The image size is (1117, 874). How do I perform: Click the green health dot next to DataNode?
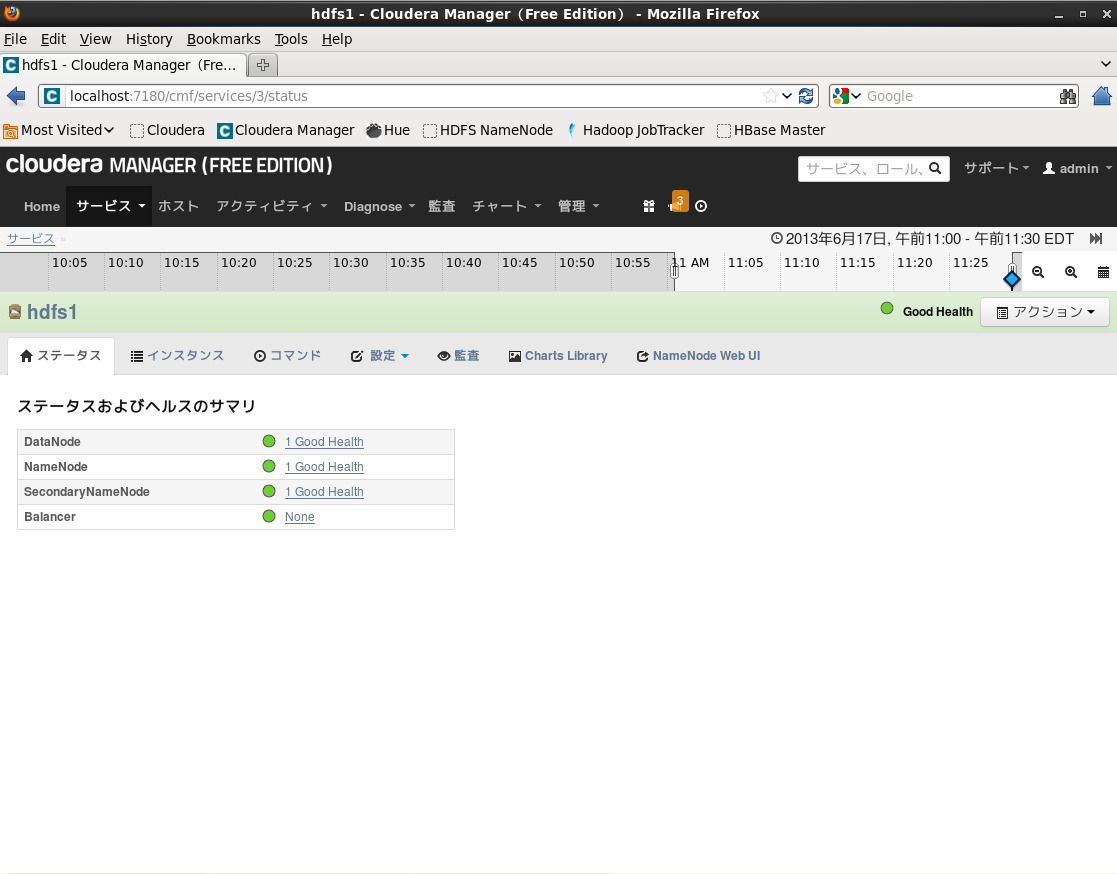pos(269,441)
